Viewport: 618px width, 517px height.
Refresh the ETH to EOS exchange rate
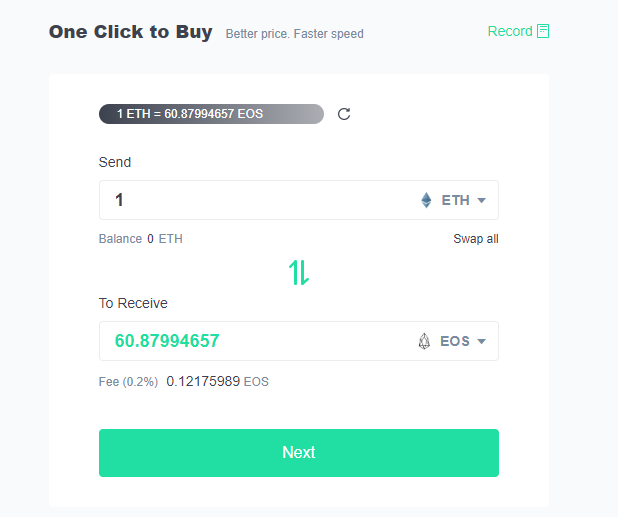tap(344, 114)
